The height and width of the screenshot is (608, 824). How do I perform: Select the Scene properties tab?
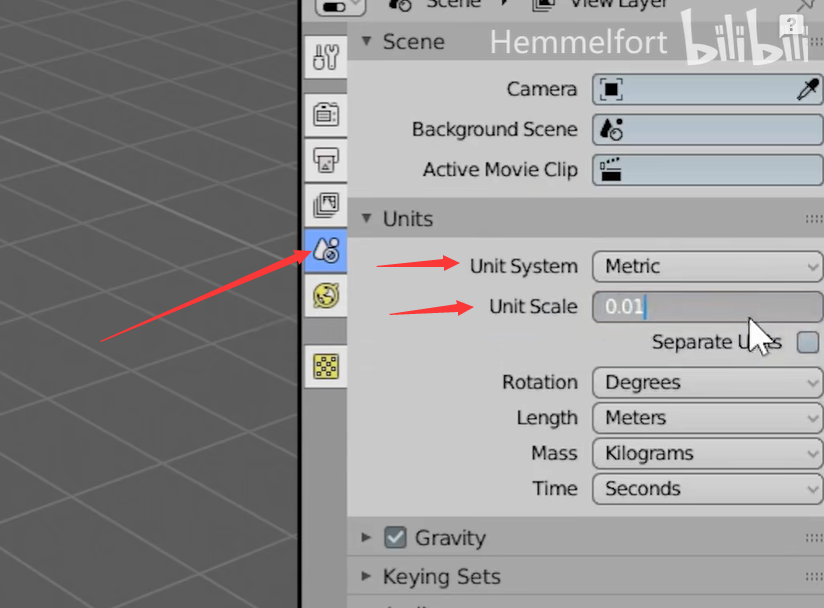[x=326, y=250]
